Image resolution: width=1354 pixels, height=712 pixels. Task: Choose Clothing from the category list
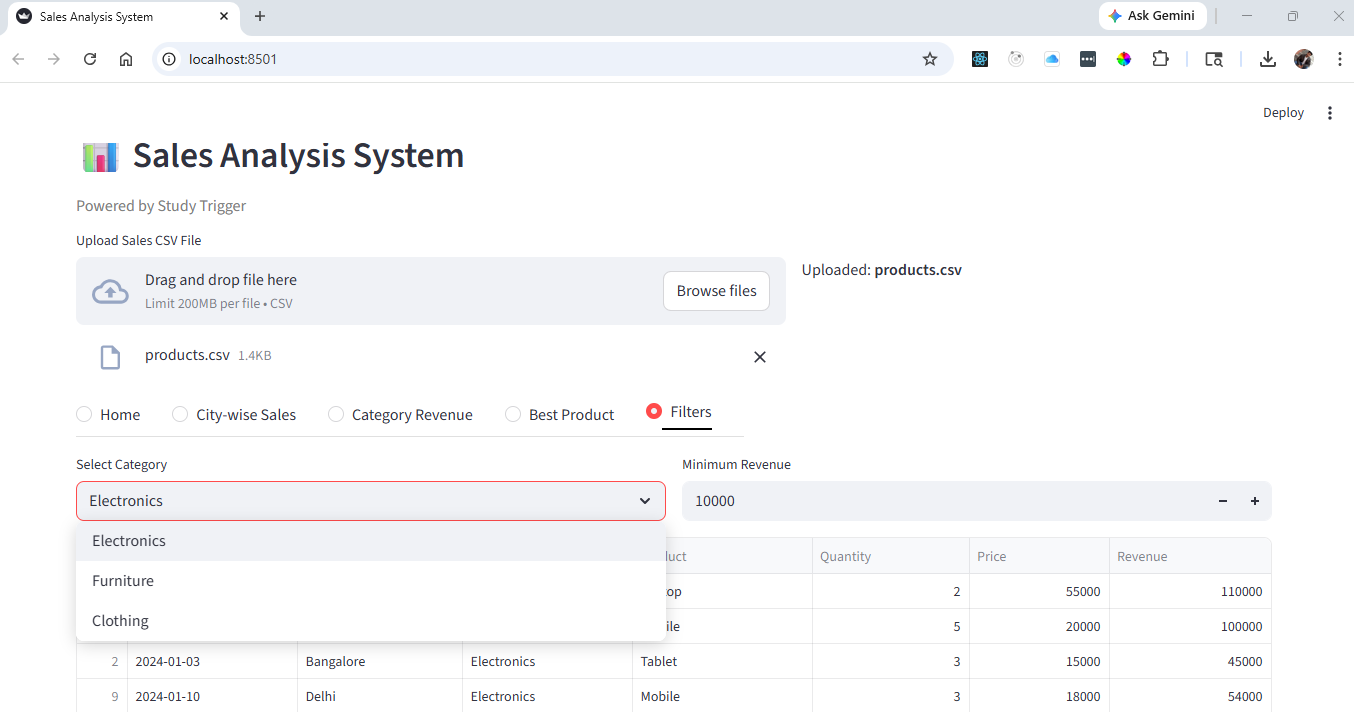pyautogui.click(x=119, y=620)
